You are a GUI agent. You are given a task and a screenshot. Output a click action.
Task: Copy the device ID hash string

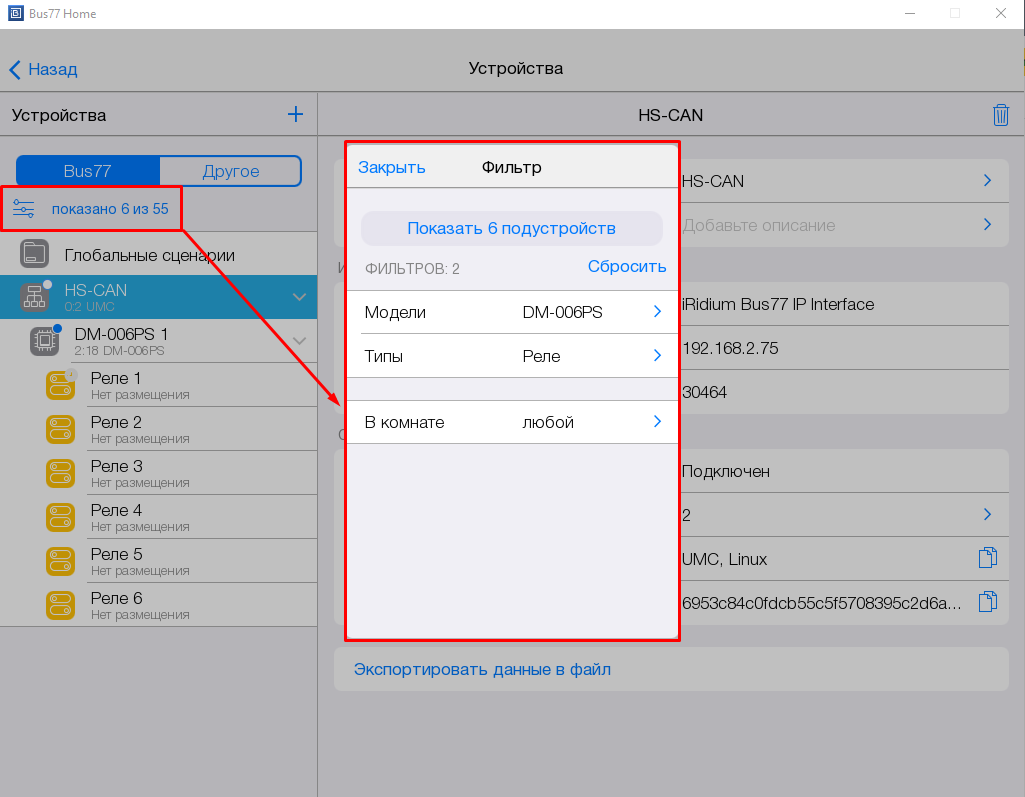pyautogui.click(x=987, y=602)
